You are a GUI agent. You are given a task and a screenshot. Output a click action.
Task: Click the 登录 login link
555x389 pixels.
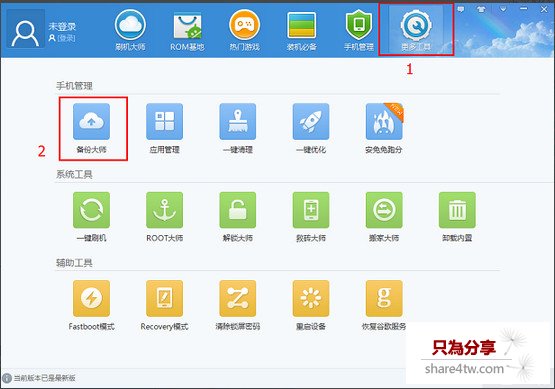(x=67, y=38)
